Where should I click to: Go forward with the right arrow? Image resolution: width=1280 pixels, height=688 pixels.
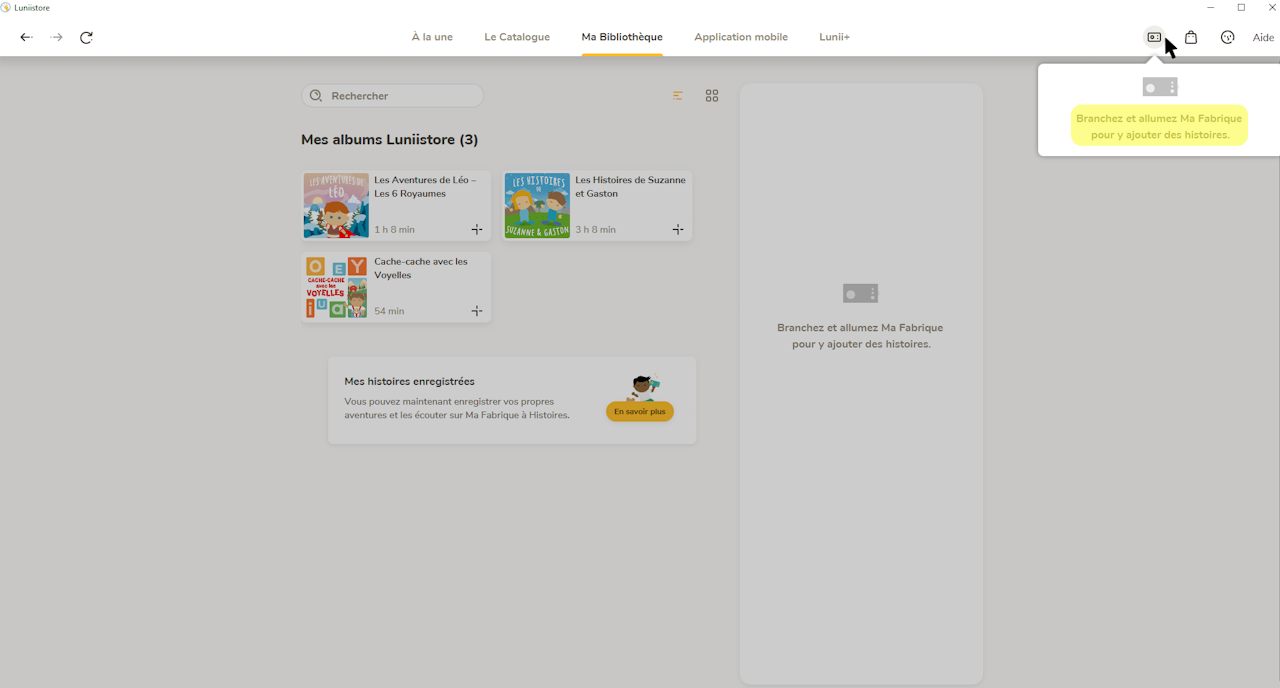[57, 37]
